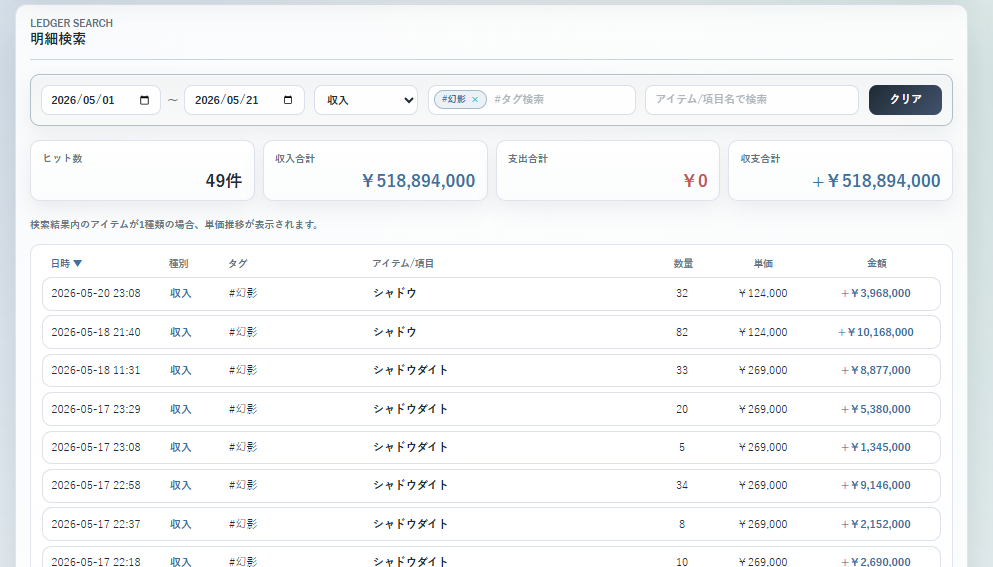This screenshot has width=993, height=567.
Task: Click the 収支合計 +¥518,894,000 card
Action: (840, 170)
